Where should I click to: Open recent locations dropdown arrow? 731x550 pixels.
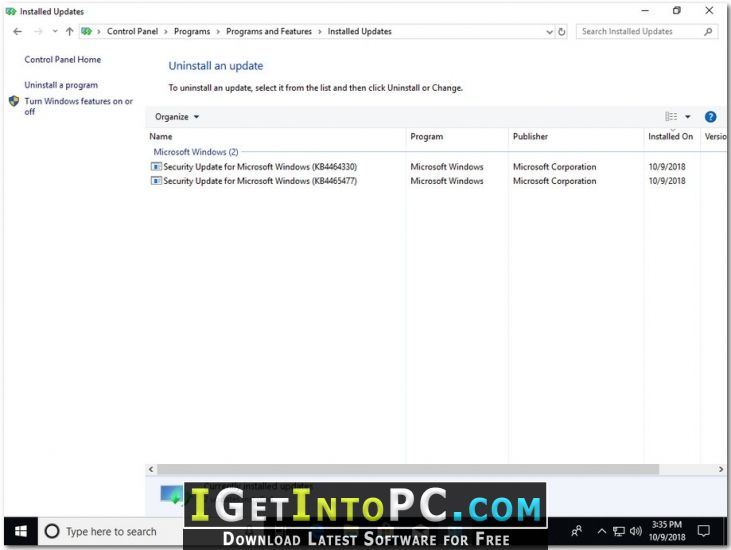[55, 31]
